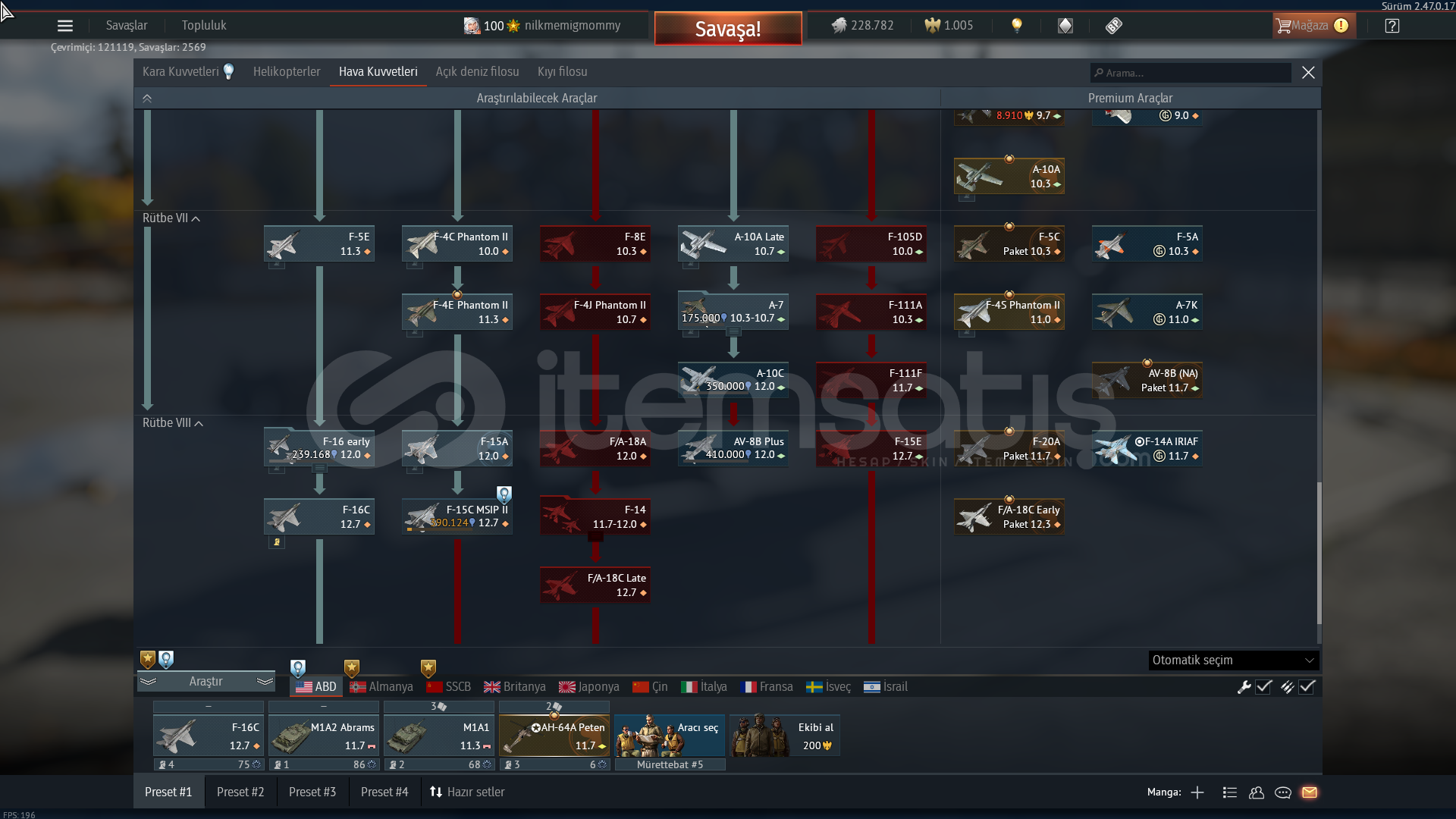
Task: Open the ticket/workshop icon in top bar
Action: (1113, 26)
